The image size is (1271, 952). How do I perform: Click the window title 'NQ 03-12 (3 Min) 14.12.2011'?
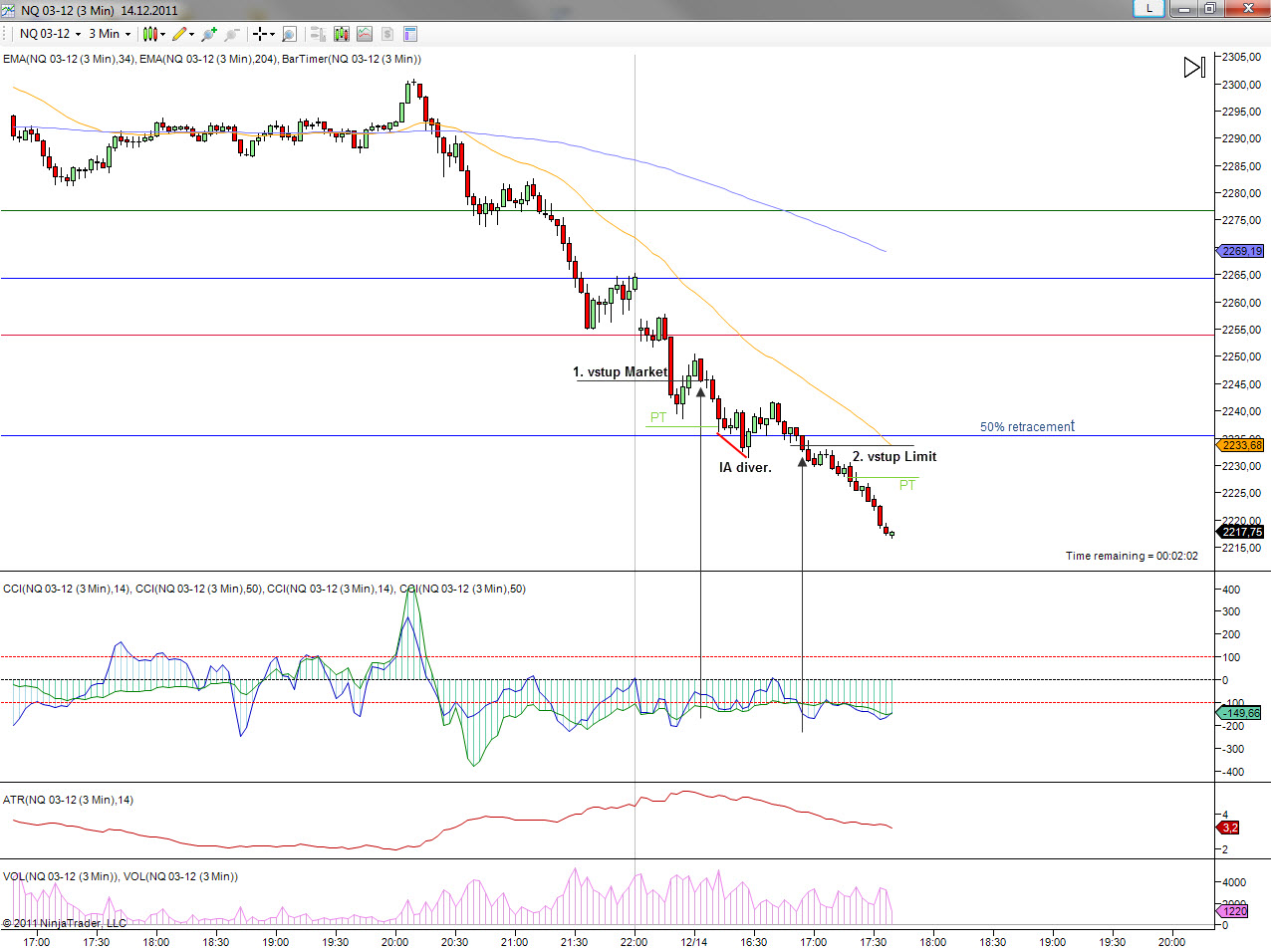tap(100, 10)
